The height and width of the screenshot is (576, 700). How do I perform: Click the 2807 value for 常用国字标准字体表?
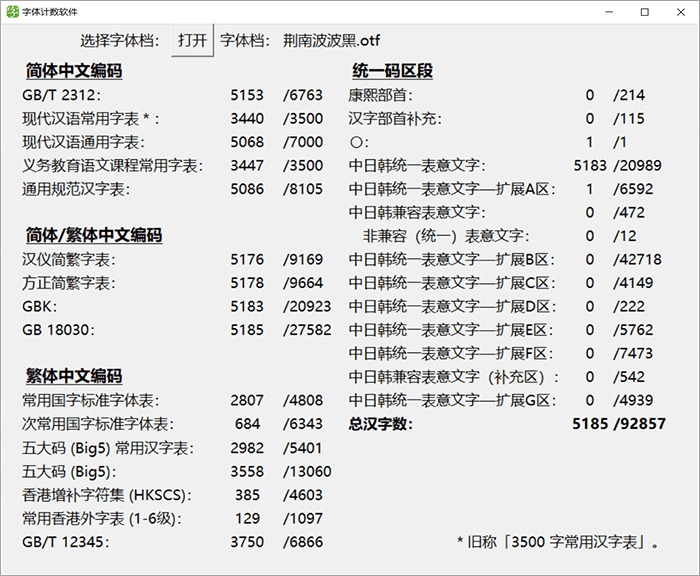(x=247, y=401)
